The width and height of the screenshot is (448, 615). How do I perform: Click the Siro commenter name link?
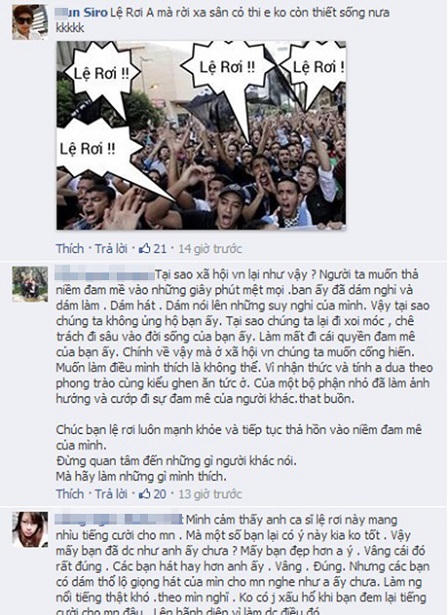(x=82, y=13)
